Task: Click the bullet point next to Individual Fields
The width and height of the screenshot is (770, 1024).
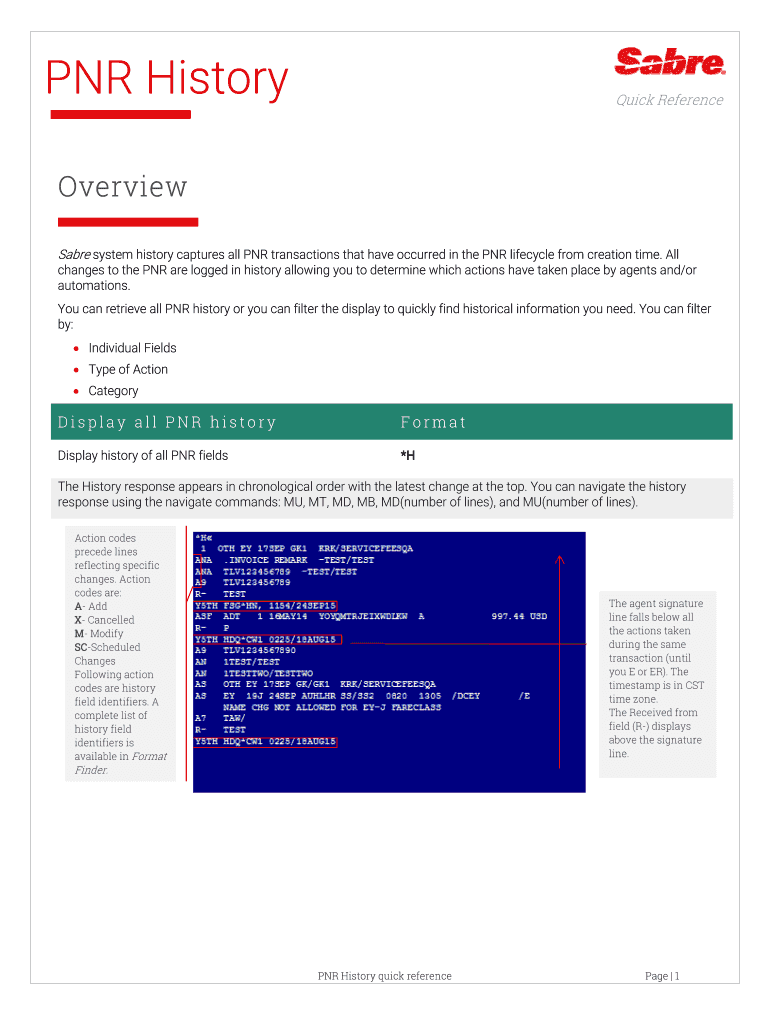Action: coord(75,349)
